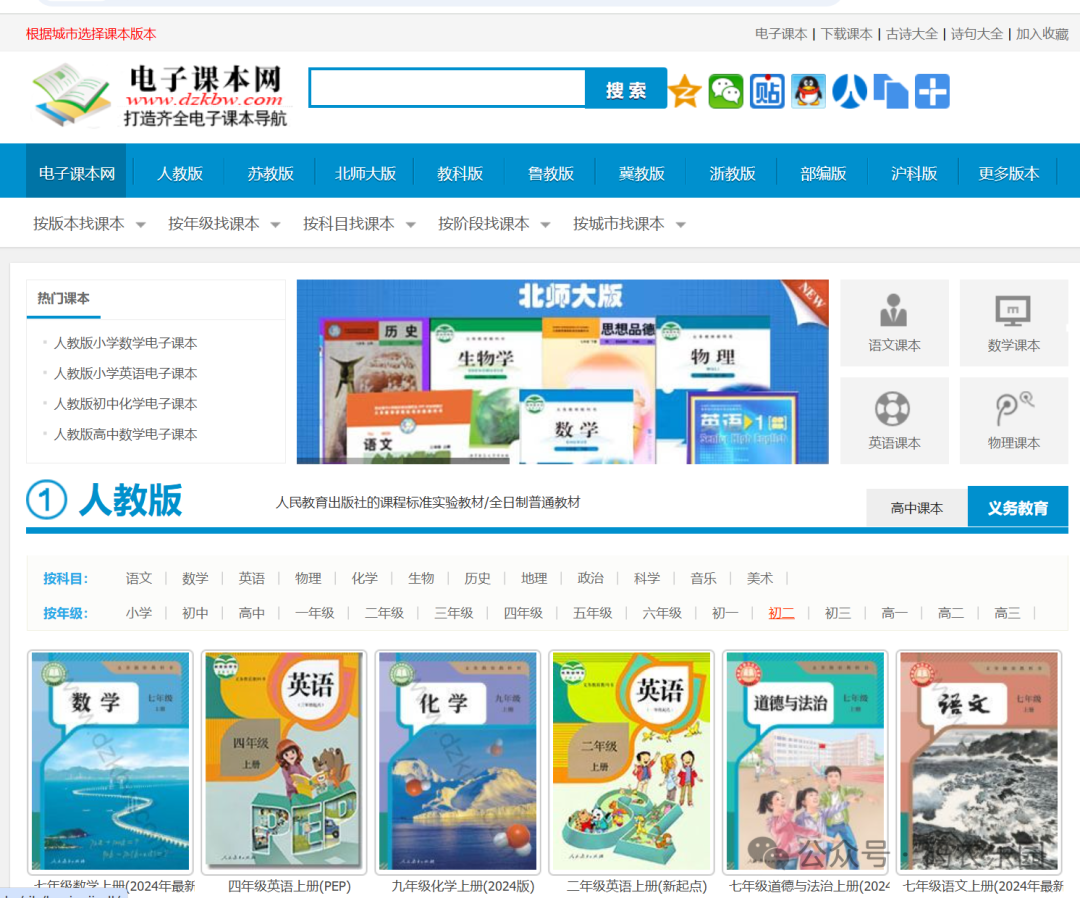The image size is (1080, 898).
Task: Open 四年级英语上册(PEP) book cover
Action: coord(284,762)
